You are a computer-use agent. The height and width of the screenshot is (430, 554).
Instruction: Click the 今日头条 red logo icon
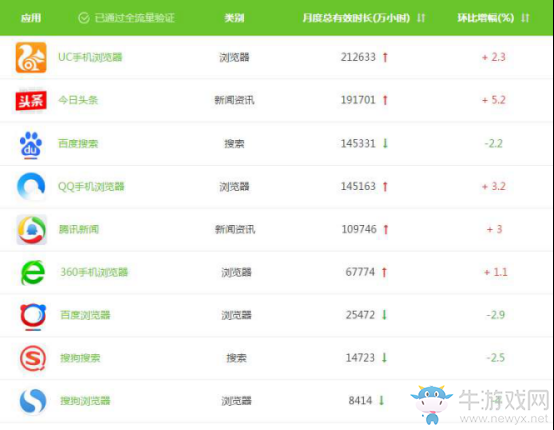pyautogui.click(x=31, y=101)
